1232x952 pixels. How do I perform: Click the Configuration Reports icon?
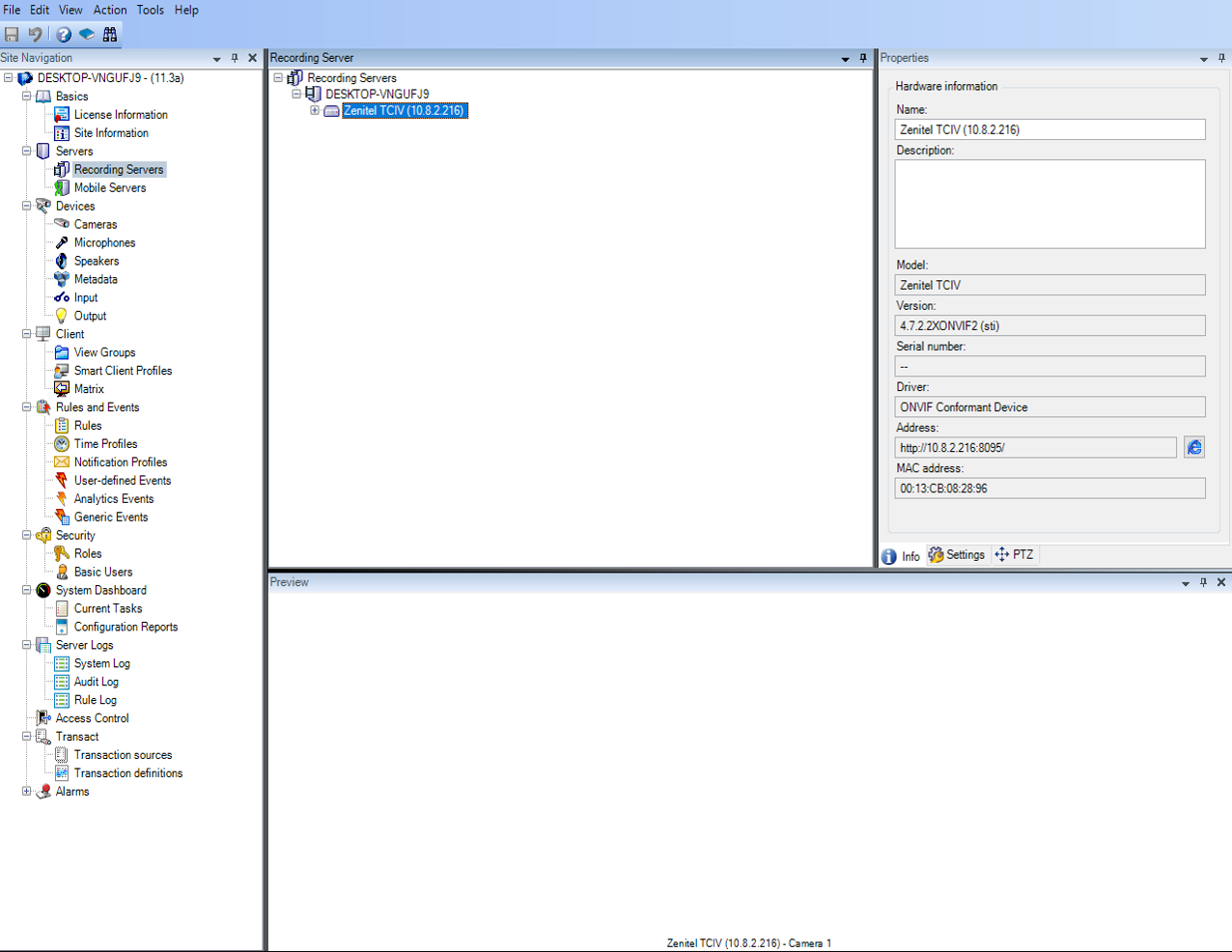pyautogui.click(x=62, y=628)
